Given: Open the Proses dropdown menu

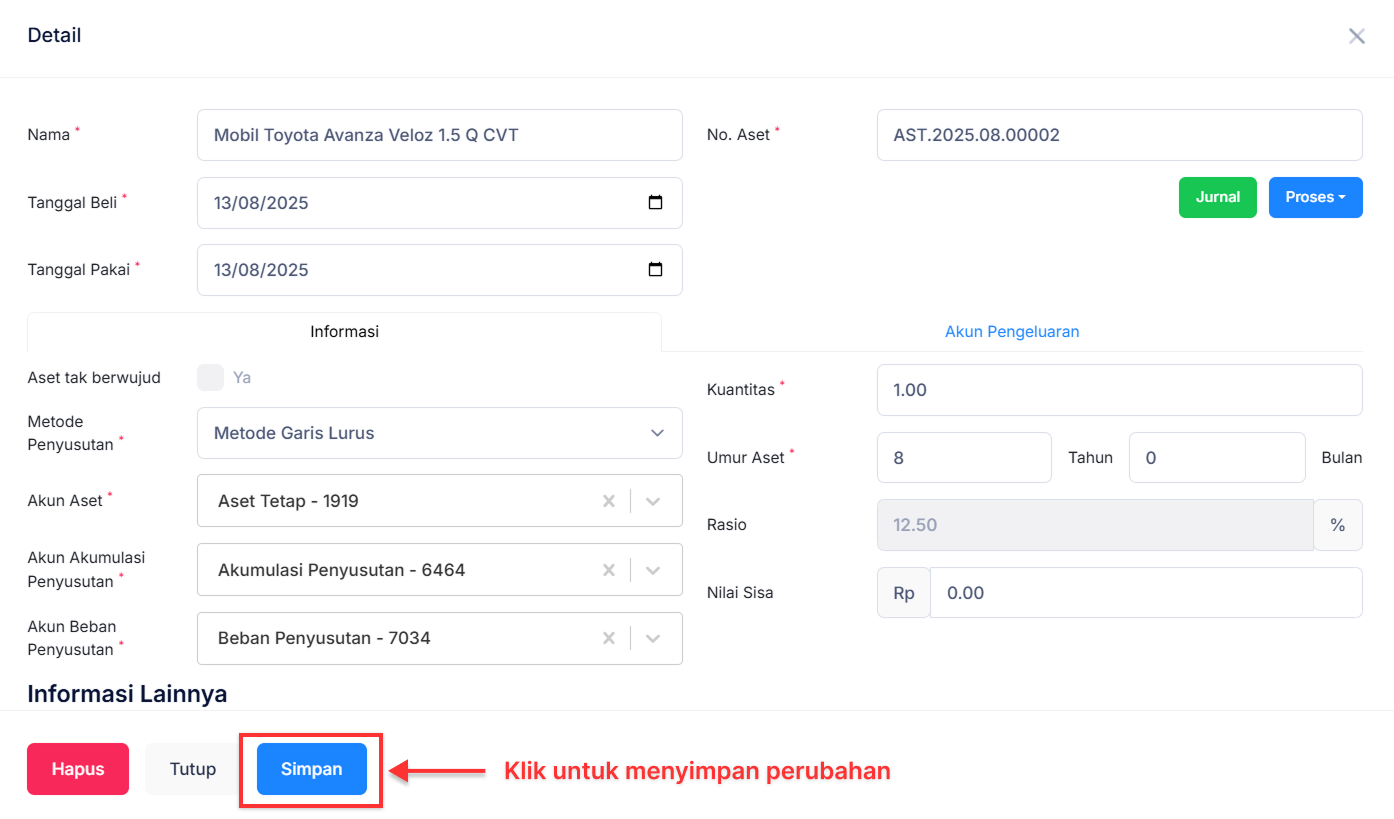Looking at the screenshot, I should click(1315, 197).
